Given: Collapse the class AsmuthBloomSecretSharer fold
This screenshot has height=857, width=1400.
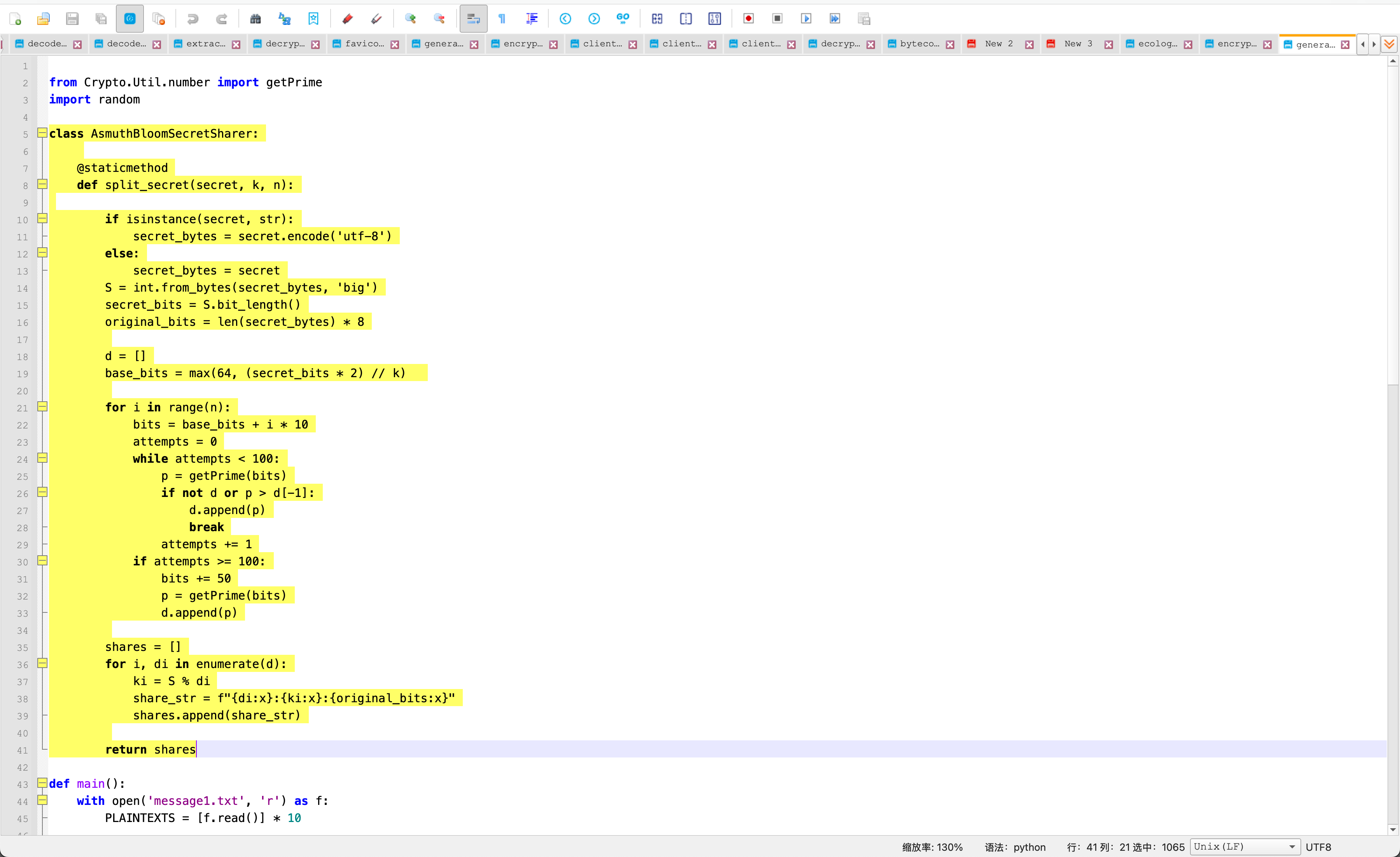Looking at the screenshot, I should tap(42, 133).
